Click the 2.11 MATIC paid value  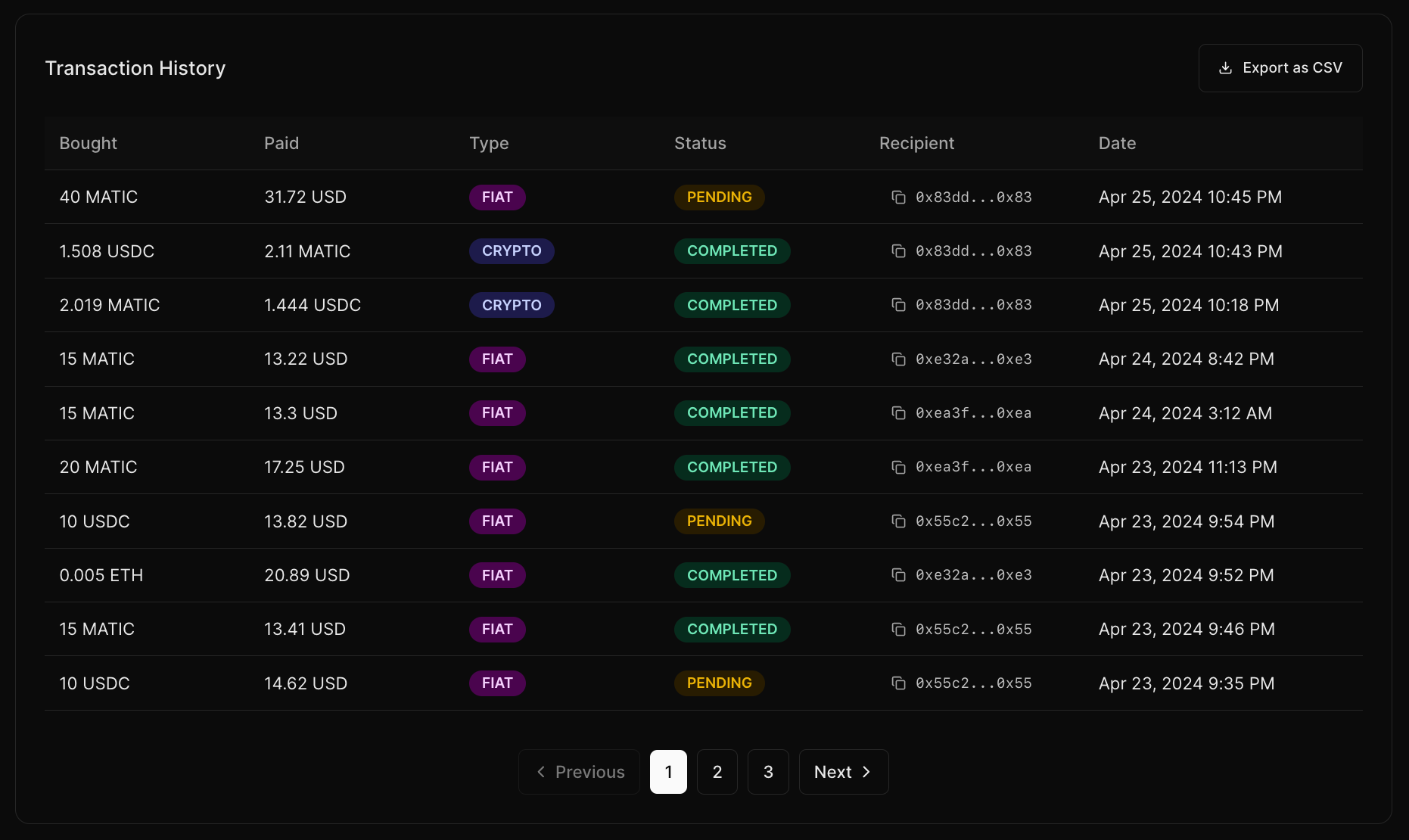tap(307, 251)
